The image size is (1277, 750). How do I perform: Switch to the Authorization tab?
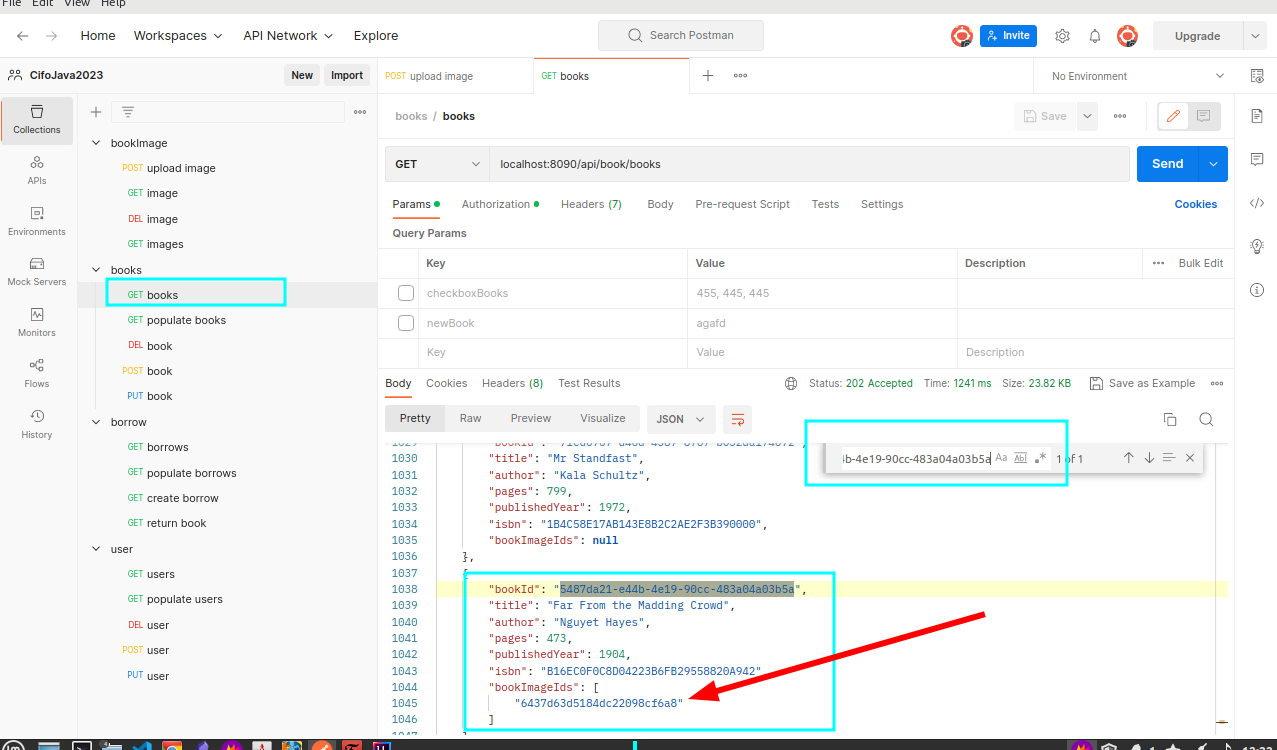[500, 204]
